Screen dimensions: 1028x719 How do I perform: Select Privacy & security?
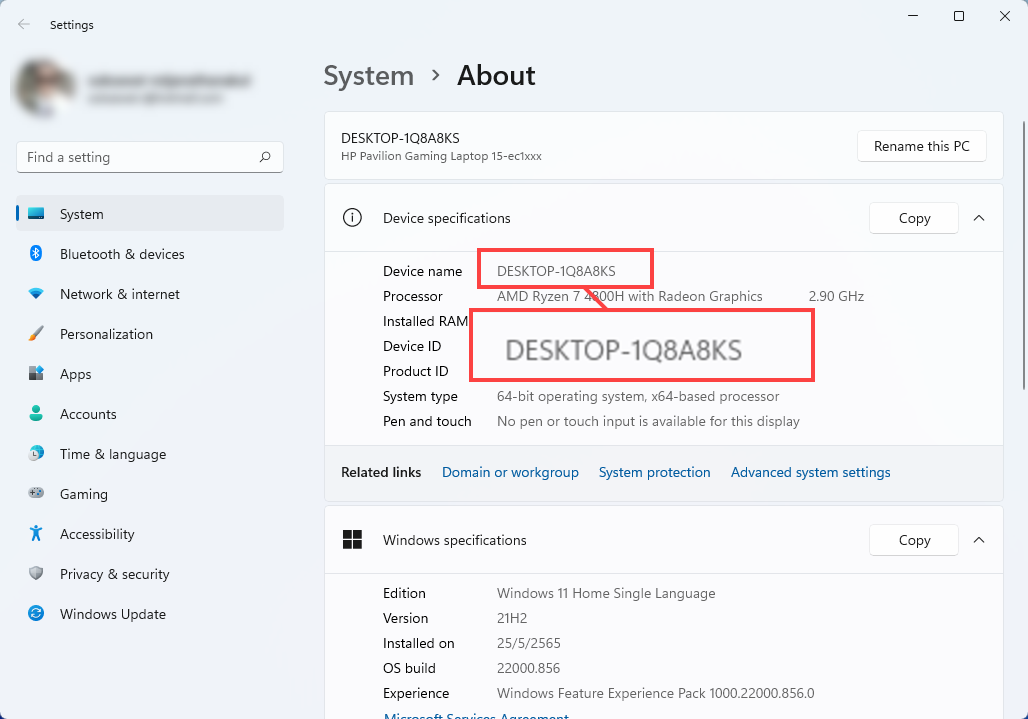pyautogui.click(x=150, y=573)
